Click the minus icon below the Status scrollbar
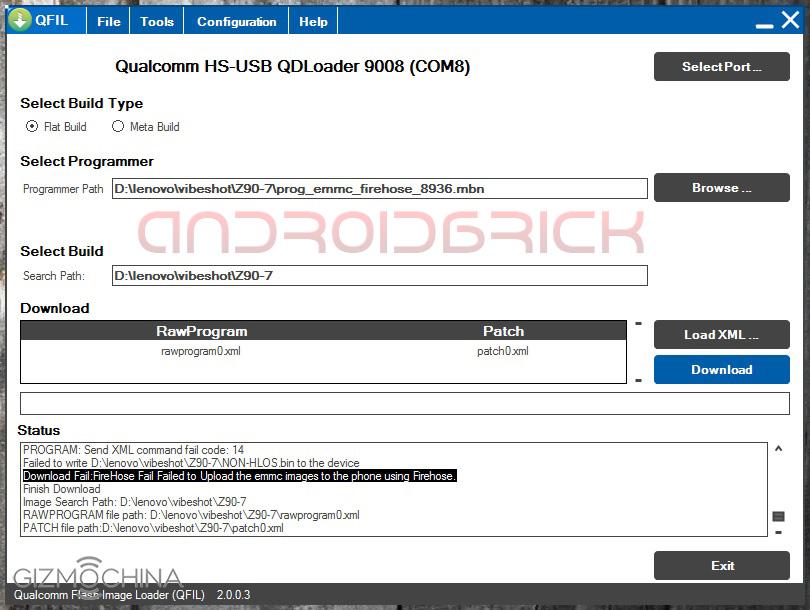Screen dimensions: 810x610 tap(778, 532)
